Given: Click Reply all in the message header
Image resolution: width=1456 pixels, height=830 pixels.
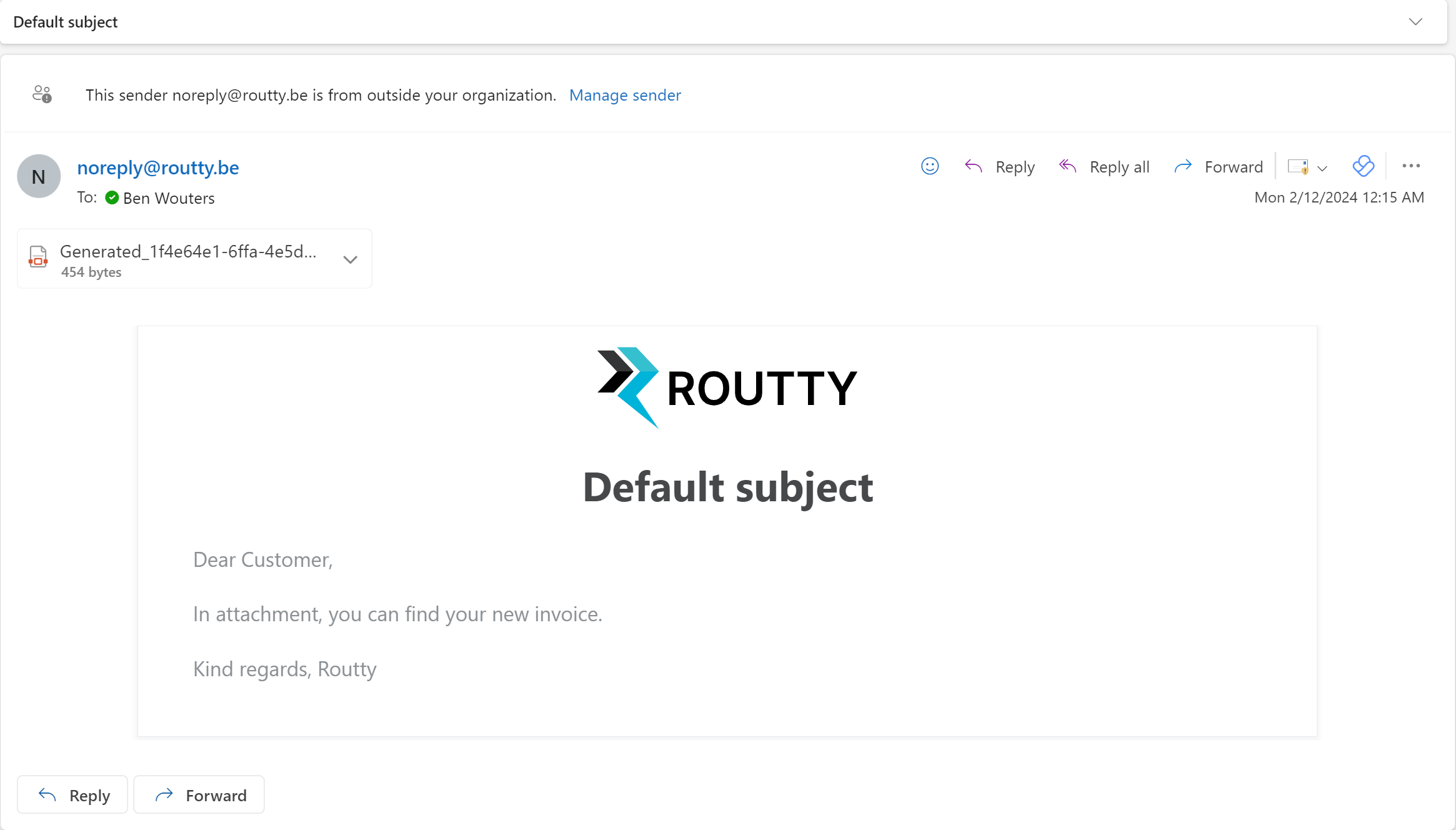Looking at the screenshot, I should [x=1104, y=167].
